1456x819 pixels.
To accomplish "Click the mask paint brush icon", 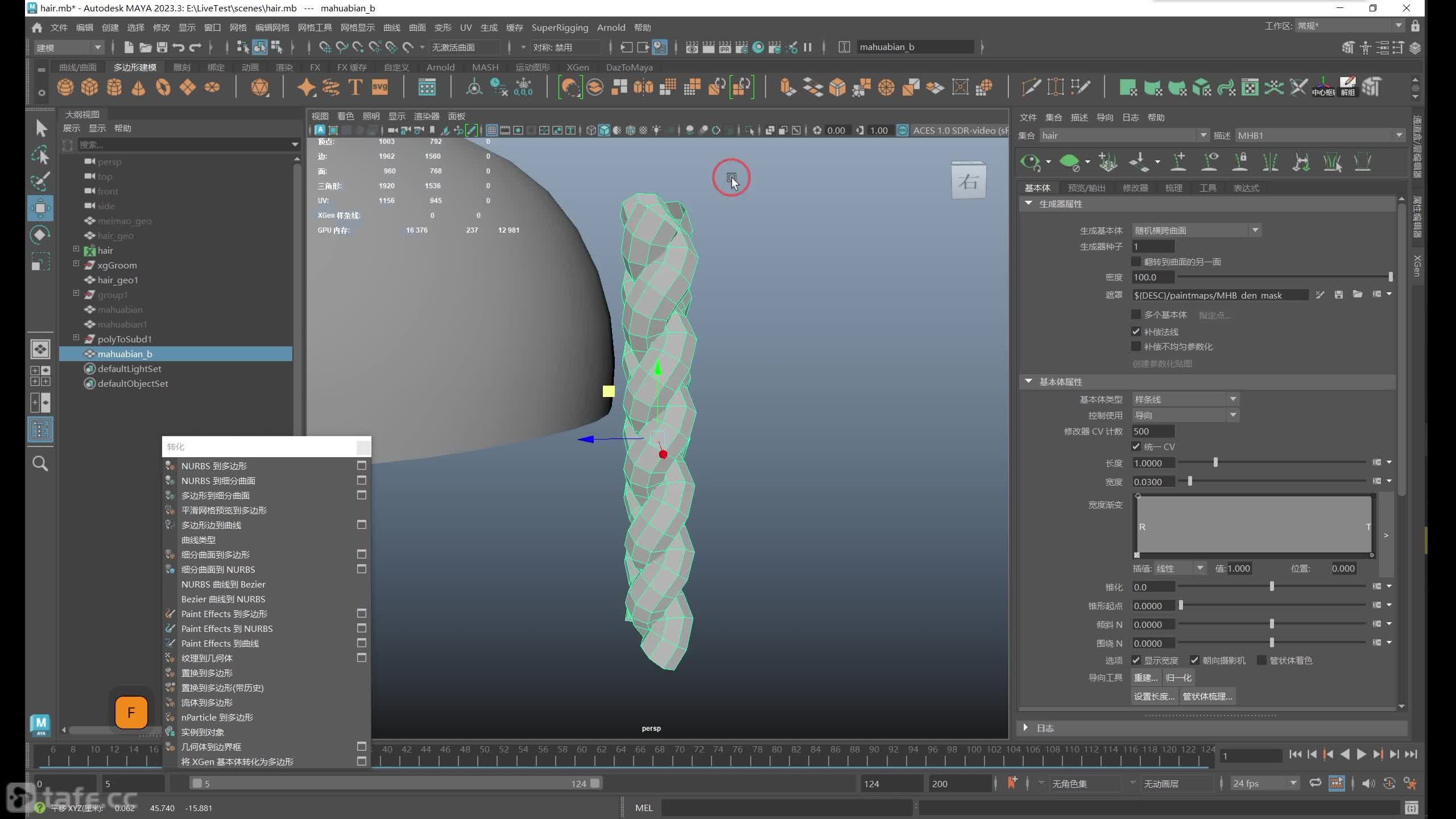I will point(1320,295).
